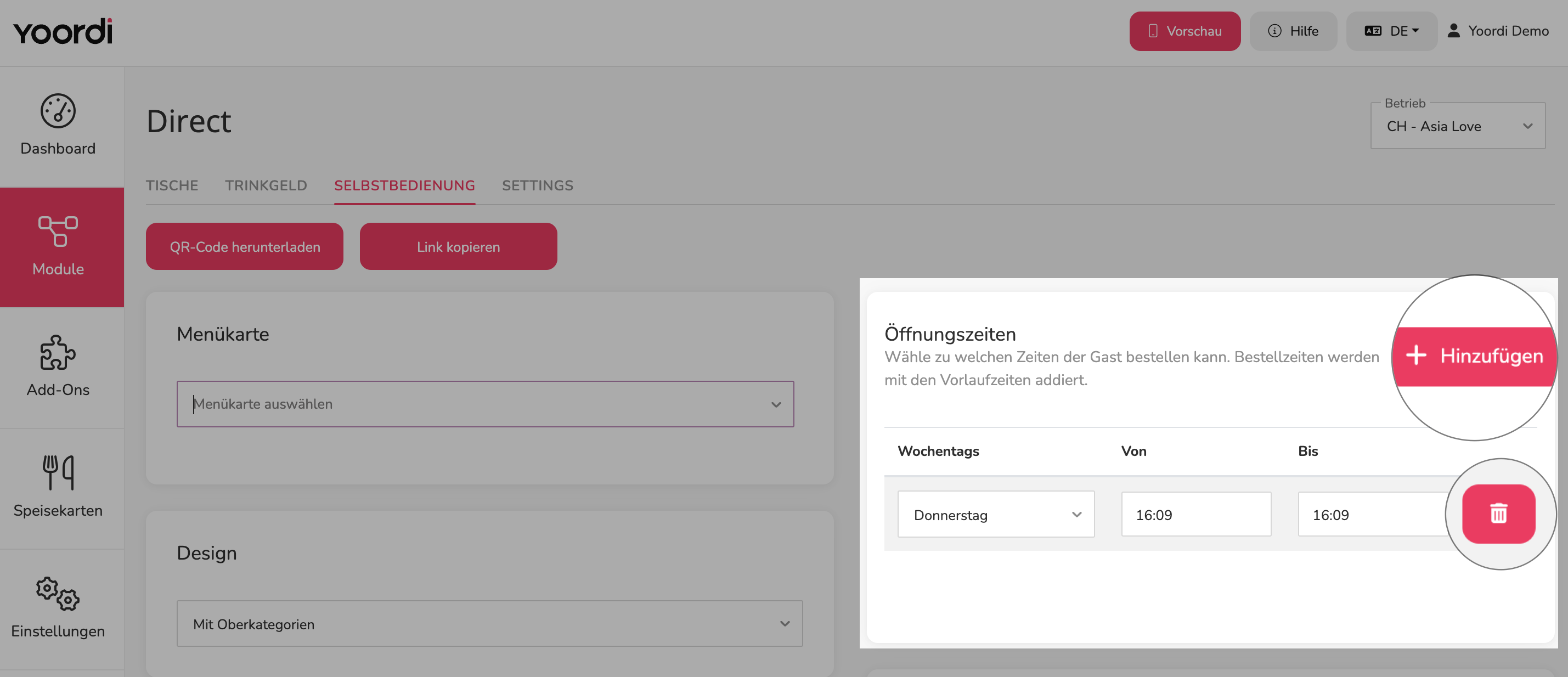Open the Dashboard gauge icon
The height and width of the screenshot is (677, 1568).
coord(58,111)
